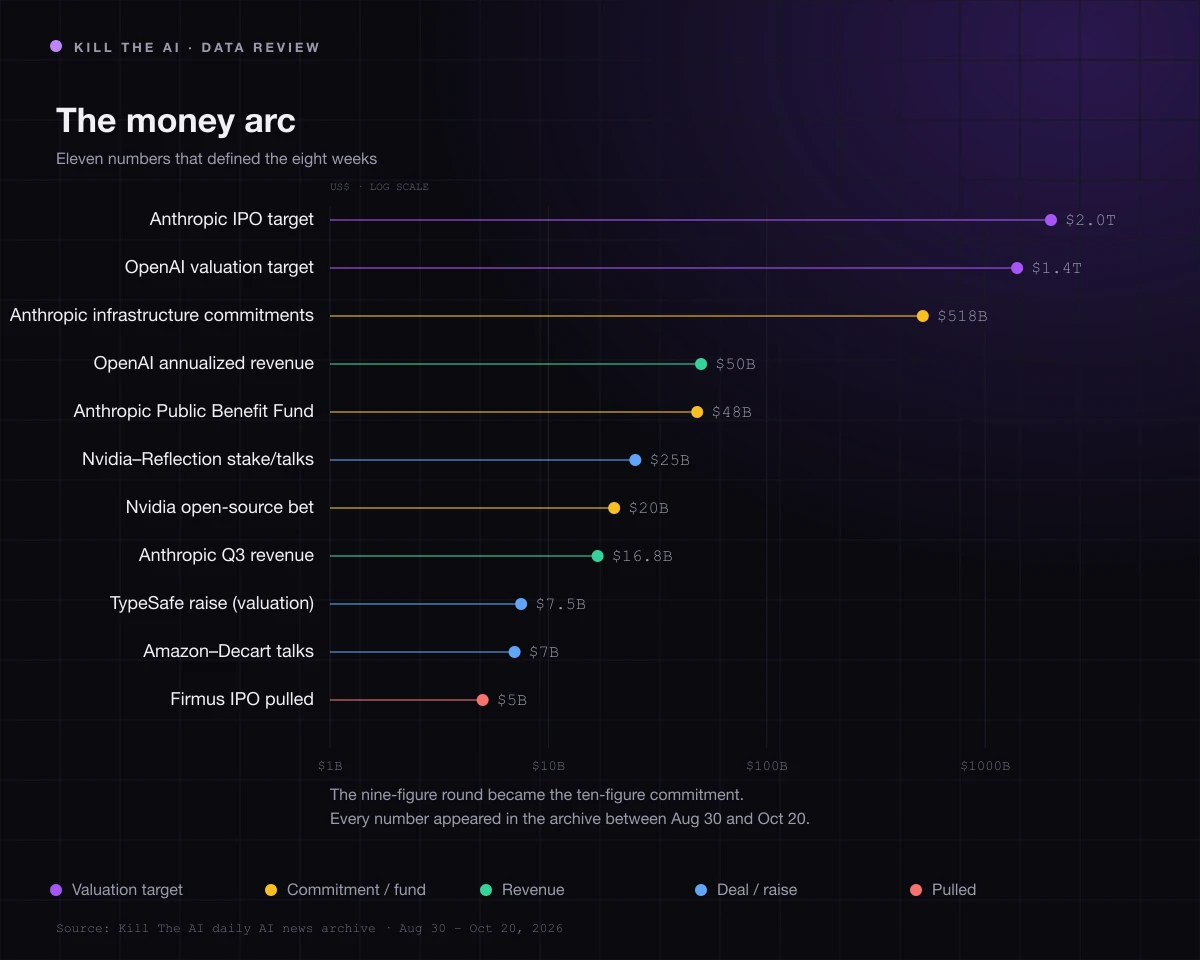Image resolution: width=1200 pixels, height=960 pixels.
Task: Pick the OpenAI annualized revenue data dot
Action: coord(701,364)
